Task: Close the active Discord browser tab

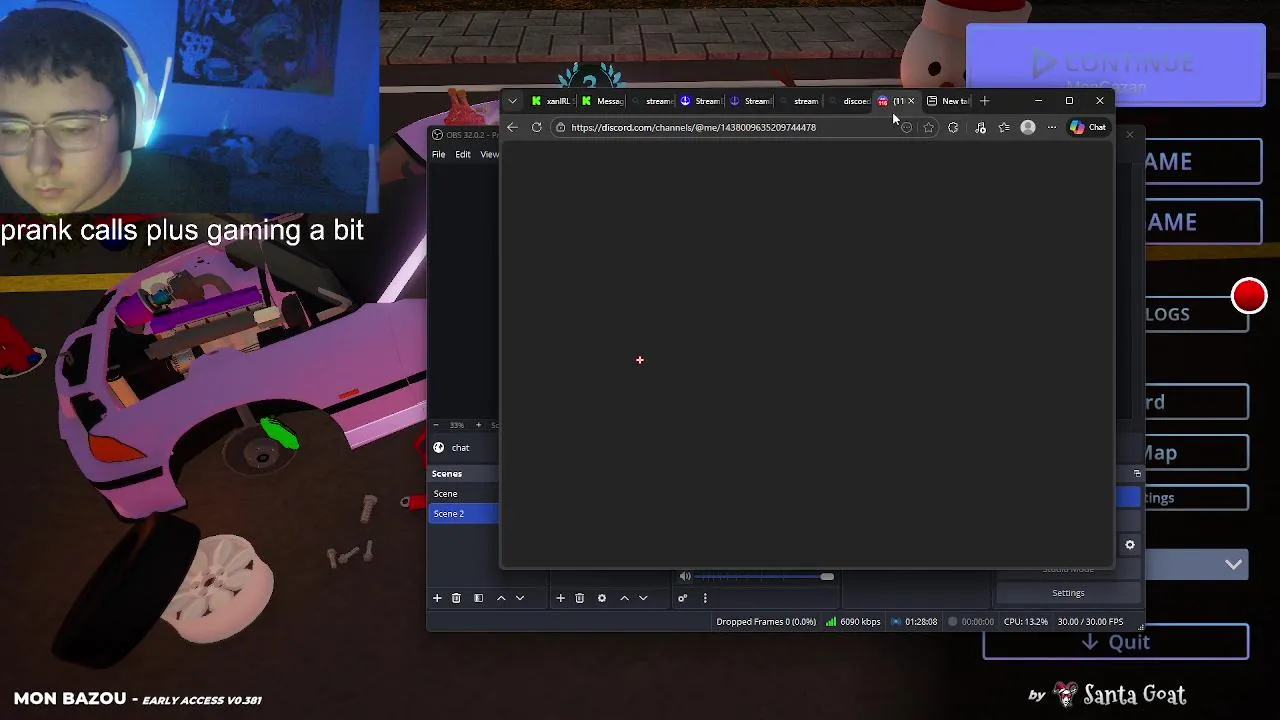Action: (x=911, y=101)
